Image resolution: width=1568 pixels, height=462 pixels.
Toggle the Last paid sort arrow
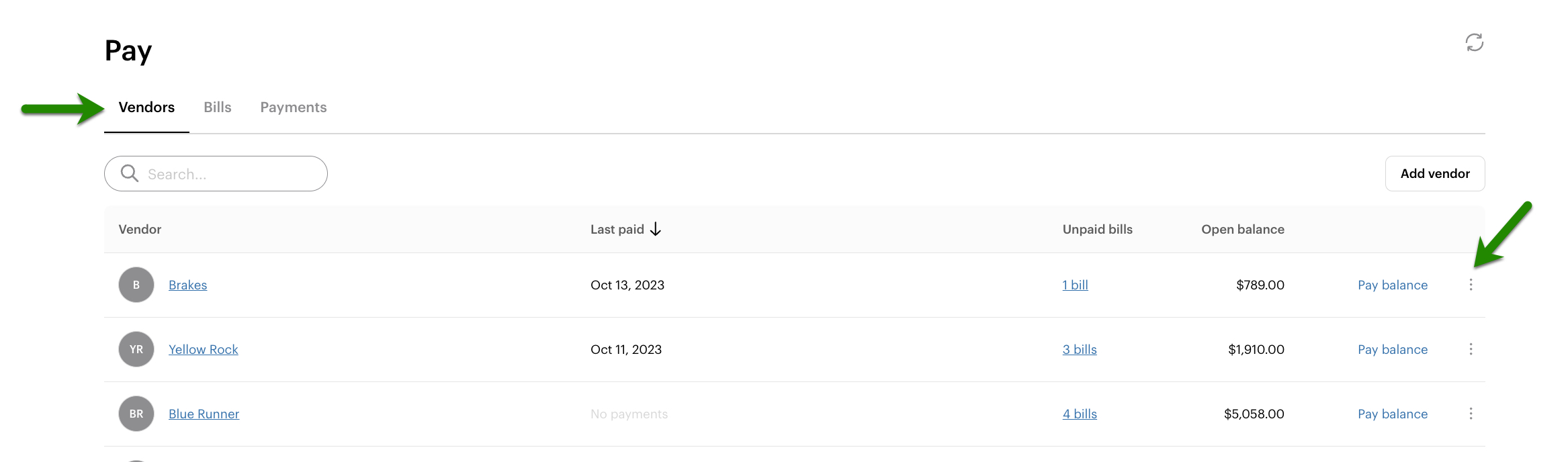(656, 230)
